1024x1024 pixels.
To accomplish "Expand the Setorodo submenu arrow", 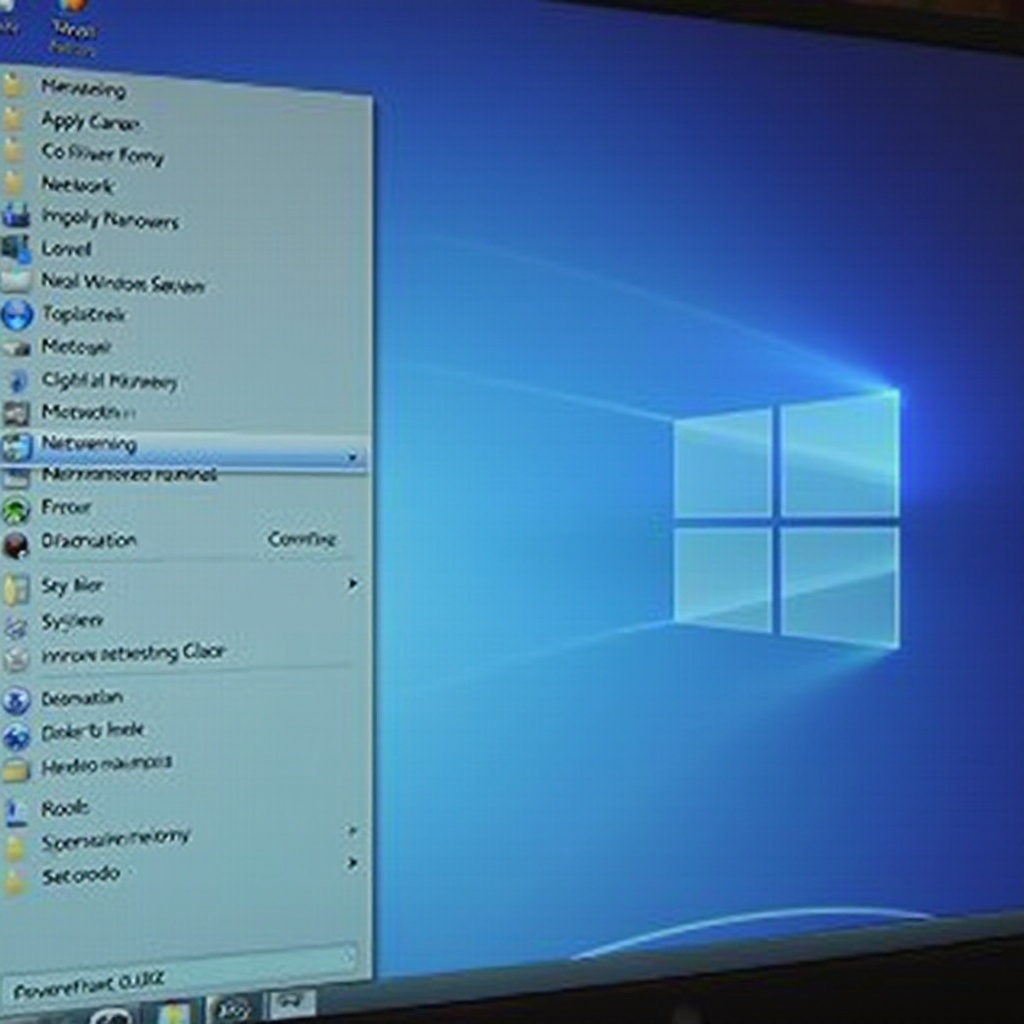I will pos(352,863).
